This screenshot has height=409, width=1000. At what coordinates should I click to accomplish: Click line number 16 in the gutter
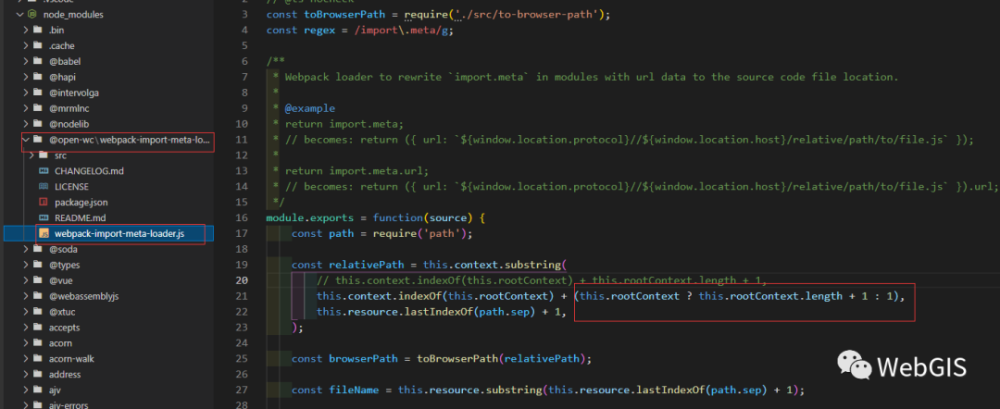(x=242, y=218)
